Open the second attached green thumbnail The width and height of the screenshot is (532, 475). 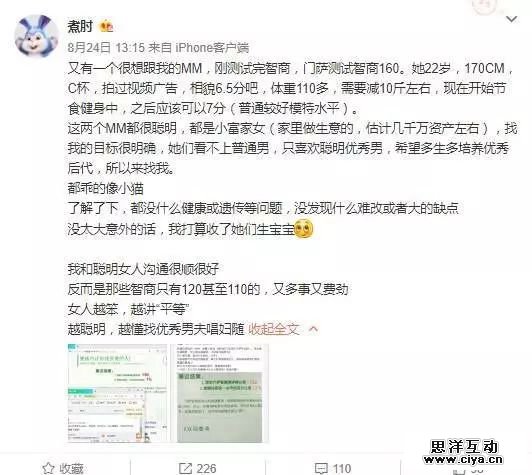coord(220,393)
